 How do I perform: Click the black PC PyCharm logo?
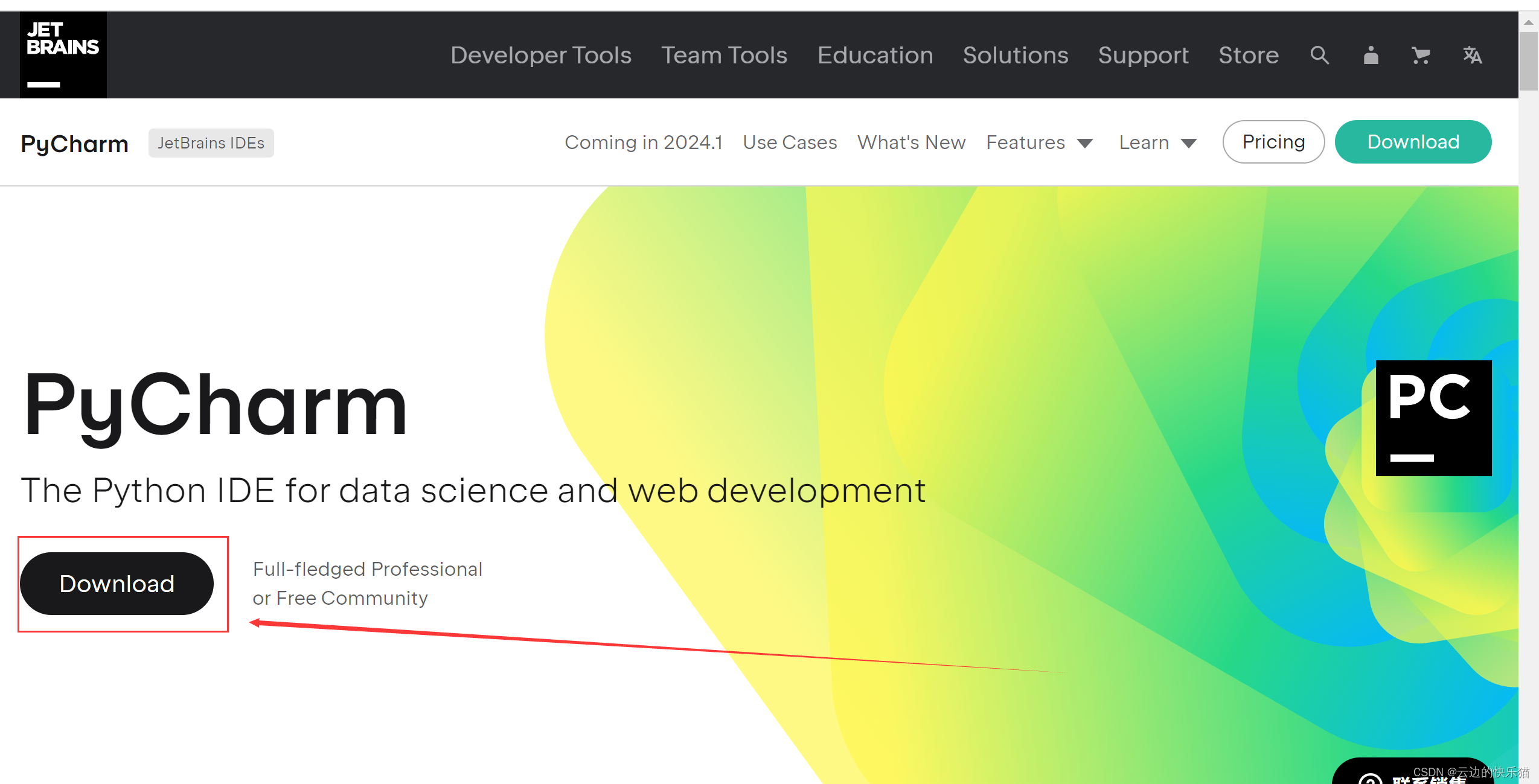[1433, 418]
